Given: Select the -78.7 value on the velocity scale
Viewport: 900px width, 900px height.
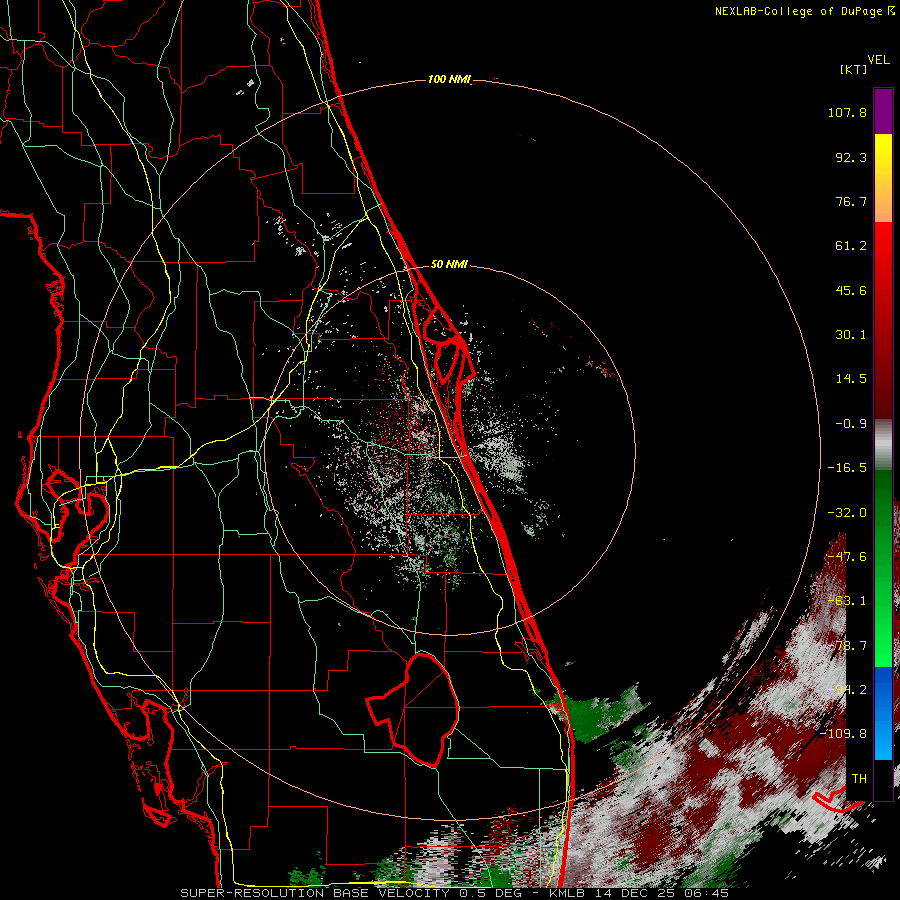Looking at the screenshot, I should [x=847, y=646].
